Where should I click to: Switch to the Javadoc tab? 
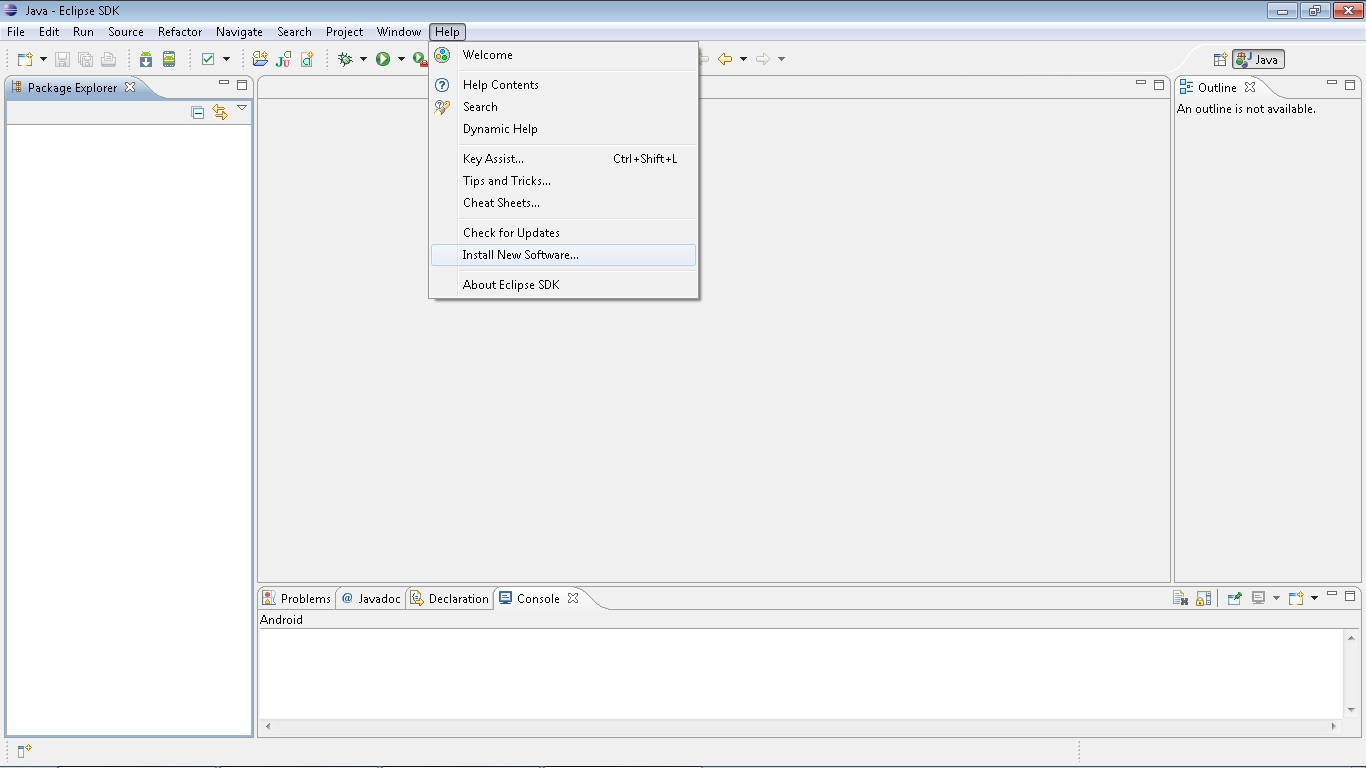click(371, 599)
